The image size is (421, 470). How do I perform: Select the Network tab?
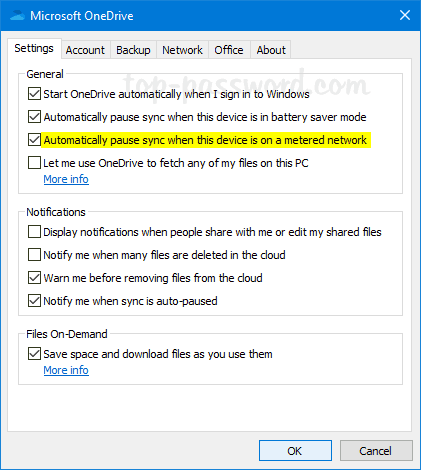click(x=182, y=50)
